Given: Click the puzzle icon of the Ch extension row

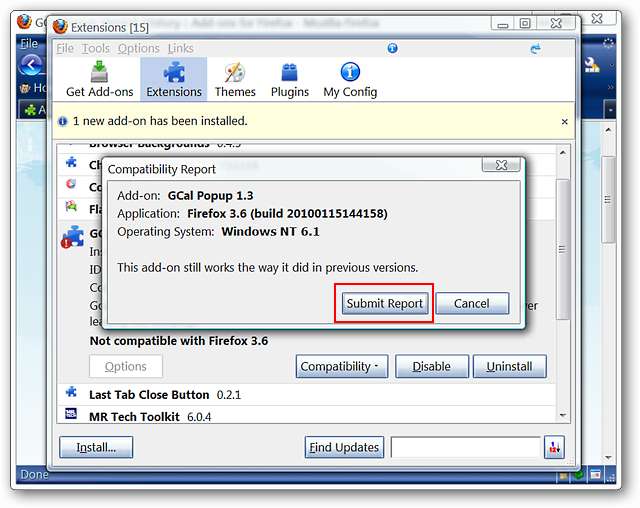Looking at the screenshot, I should (x=71, y=162).
